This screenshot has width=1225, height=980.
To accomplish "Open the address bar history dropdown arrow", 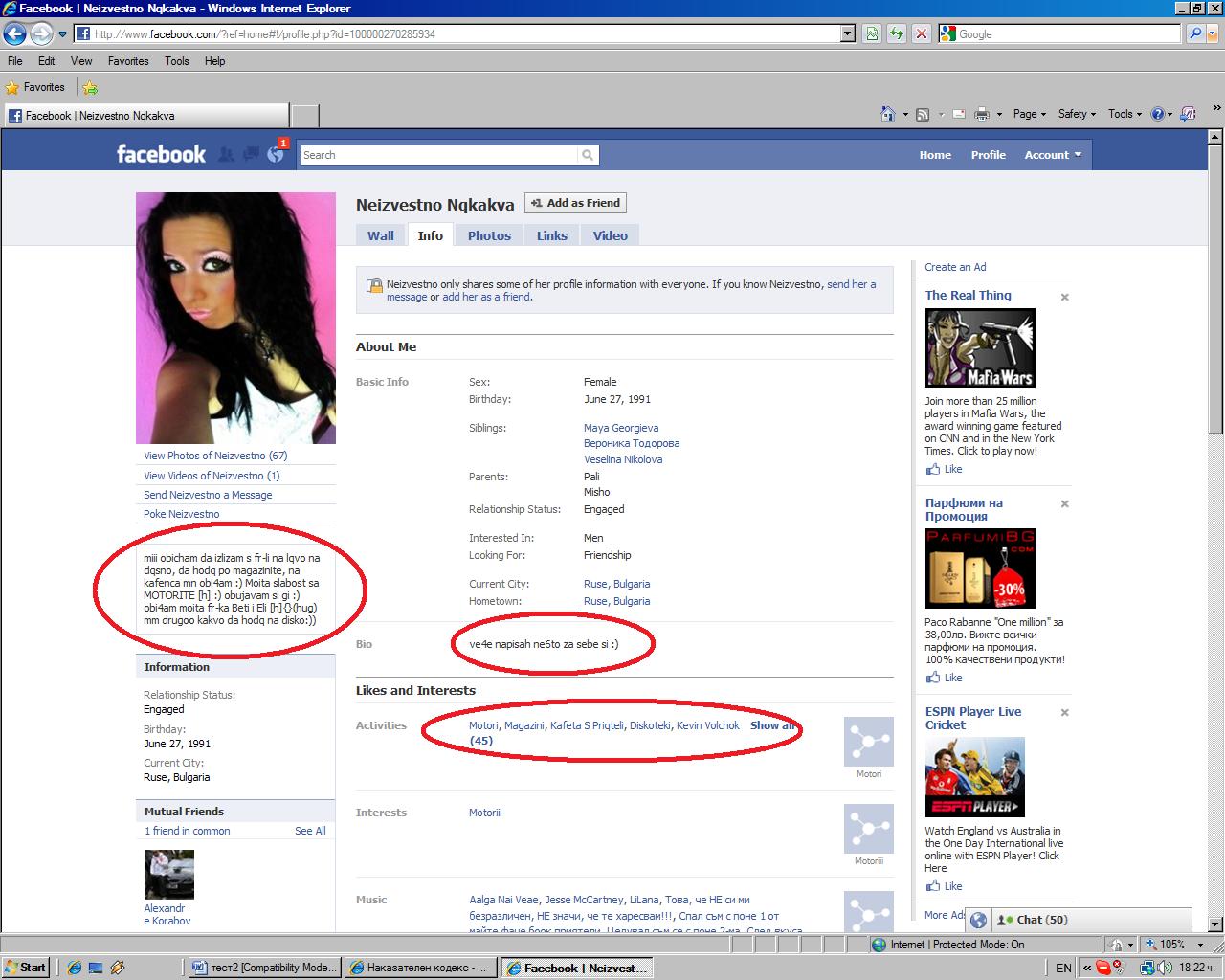I will [848, 33].
